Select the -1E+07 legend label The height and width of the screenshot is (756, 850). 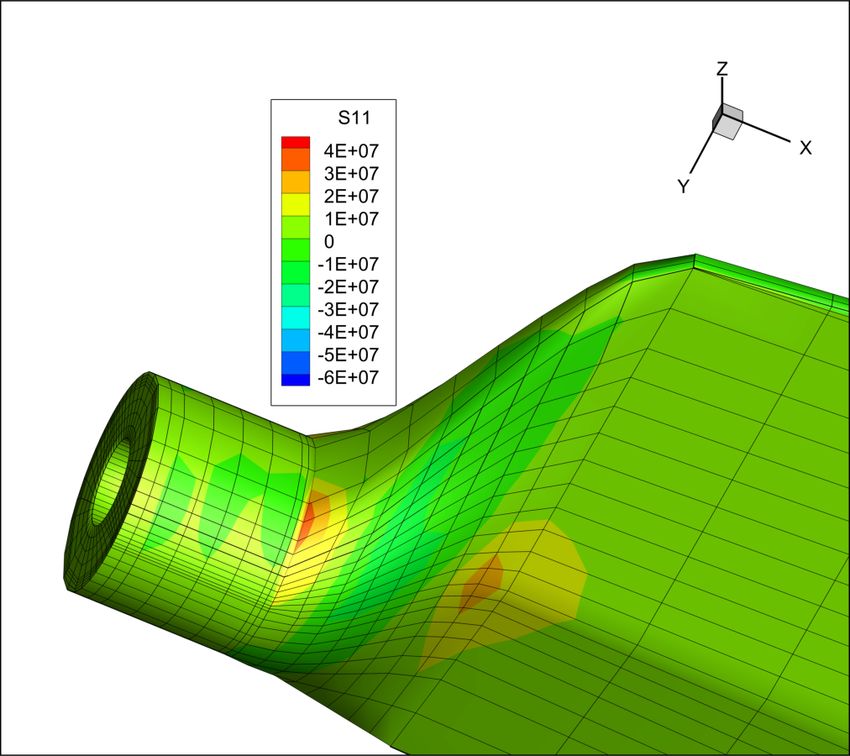pos(347,264)
